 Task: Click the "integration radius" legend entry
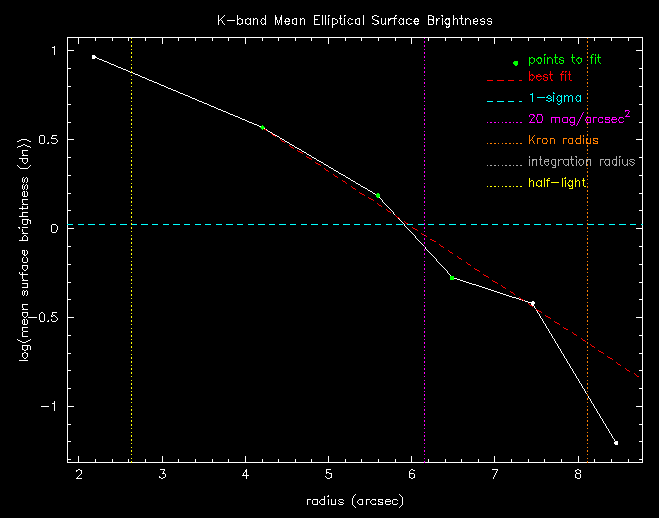coord(581,162)
